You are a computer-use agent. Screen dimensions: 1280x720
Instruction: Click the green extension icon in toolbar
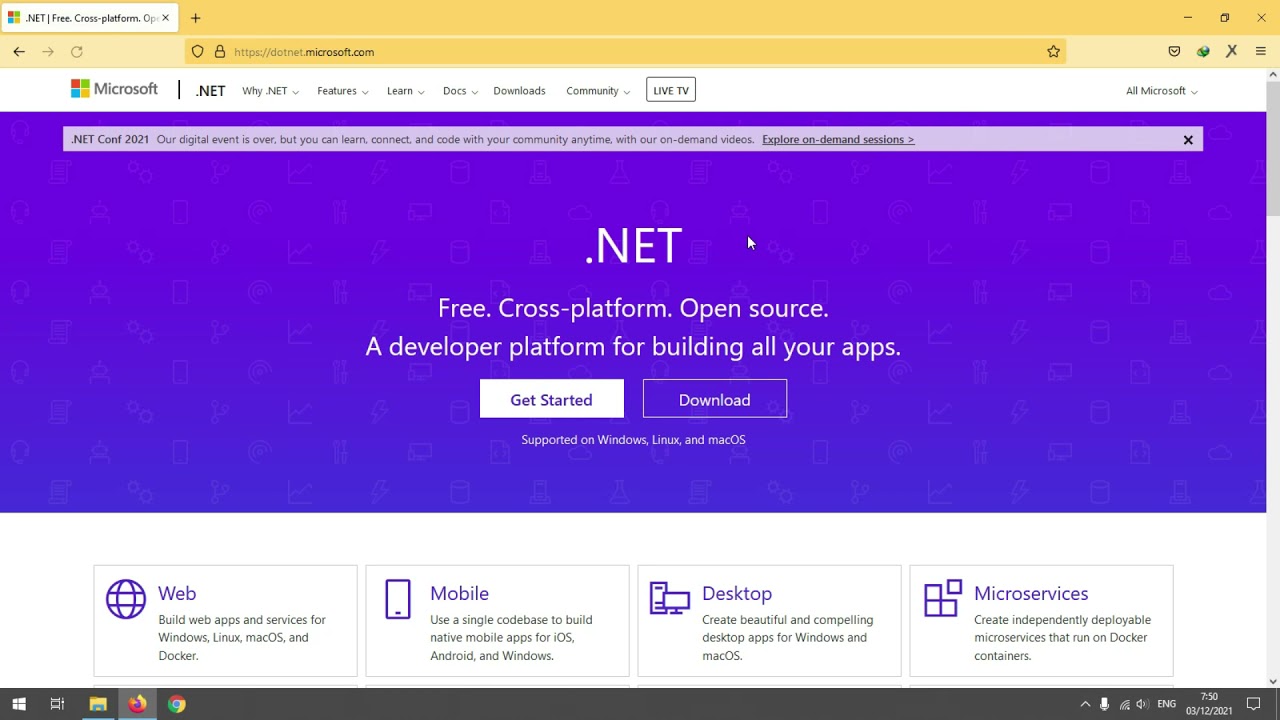(x=1203, y=51)
